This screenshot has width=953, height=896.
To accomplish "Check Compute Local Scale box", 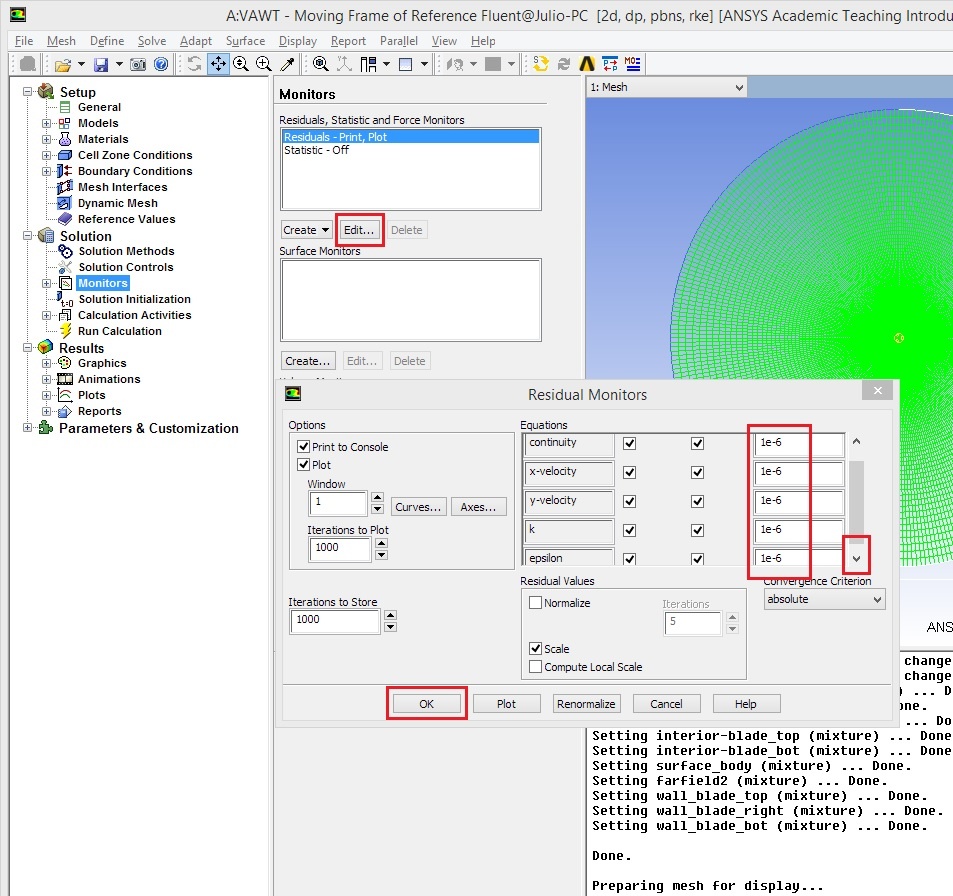I will click(x=535, y=666).
